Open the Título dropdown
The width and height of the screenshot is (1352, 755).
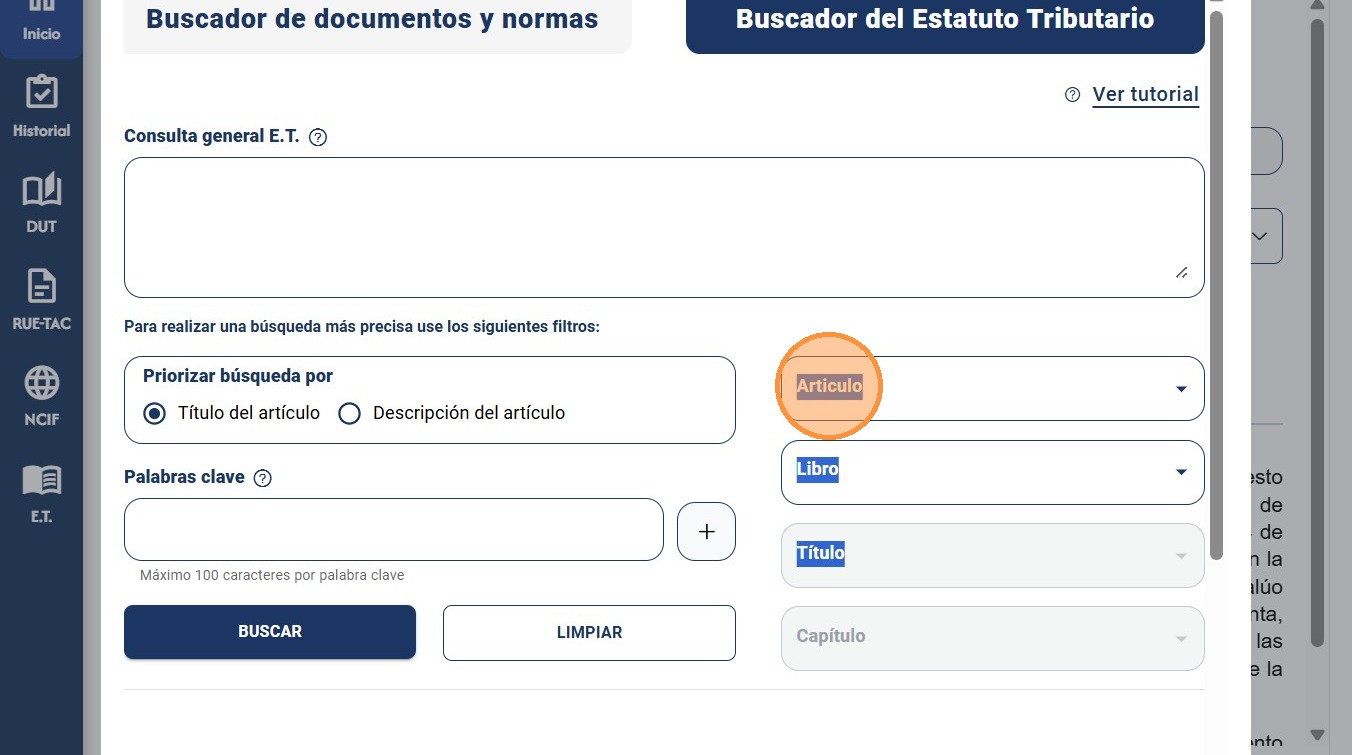coord(992,555)
